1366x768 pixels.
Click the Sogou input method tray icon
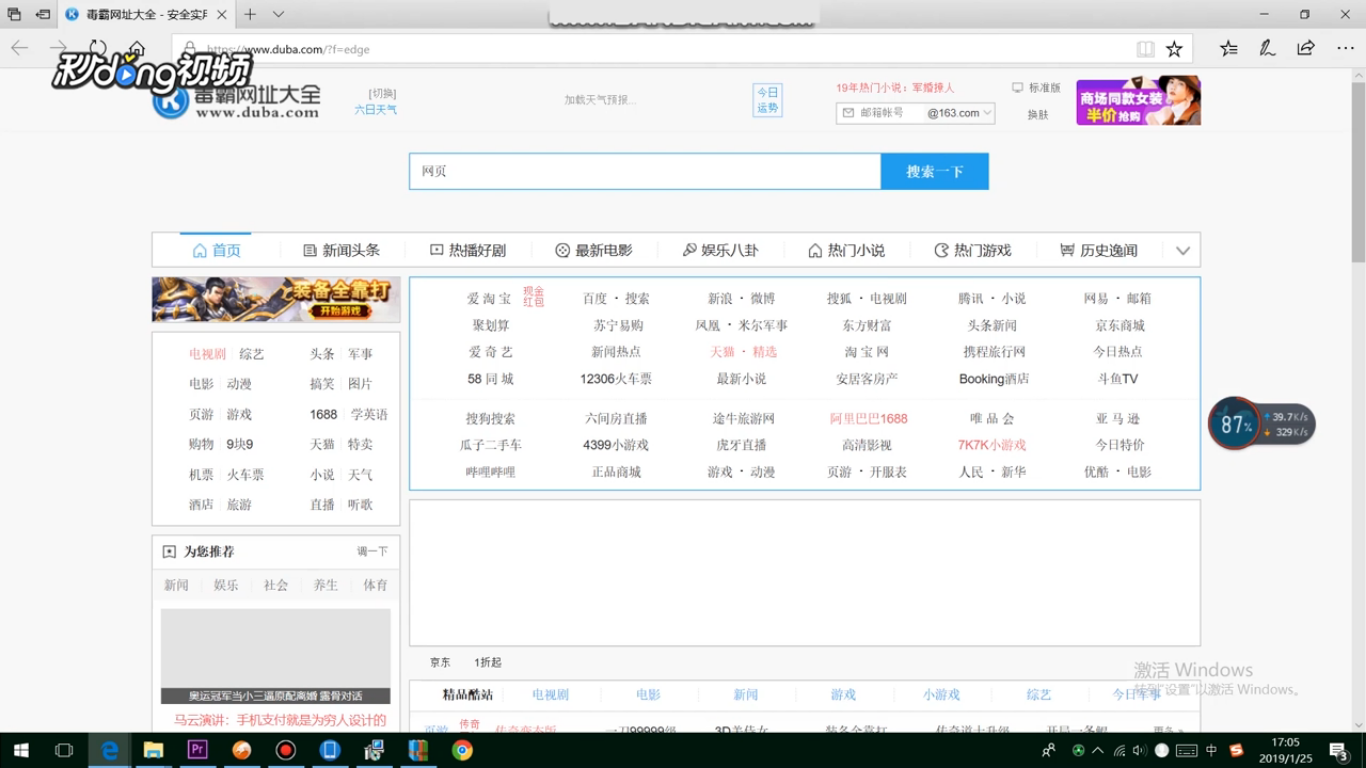tap(1236, 750)
